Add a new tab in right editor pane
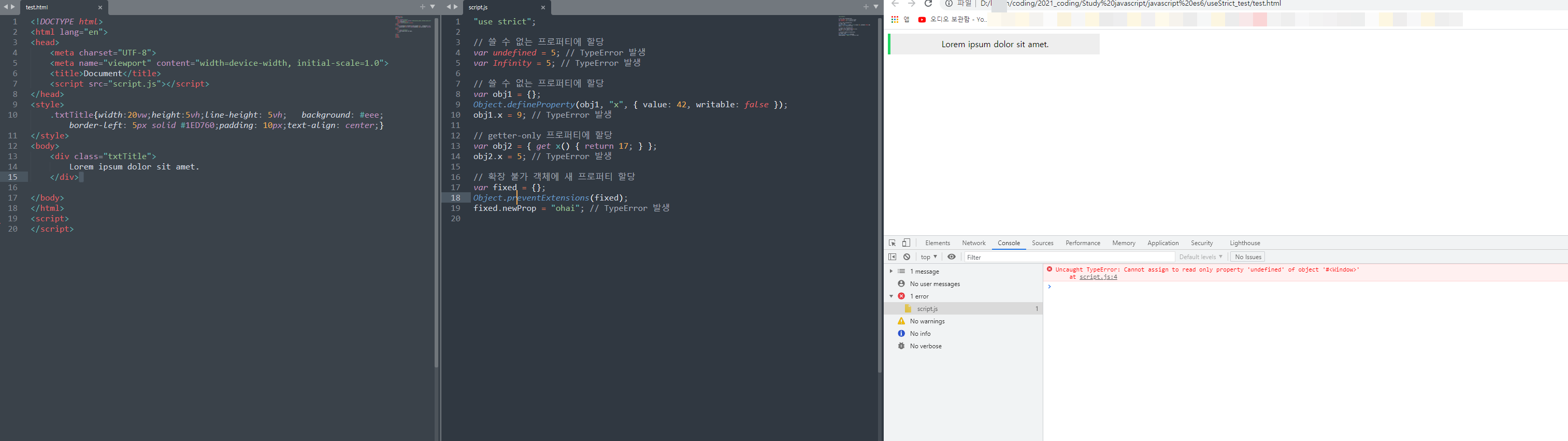Screen dimensions: 1568x441 point(866,7)
